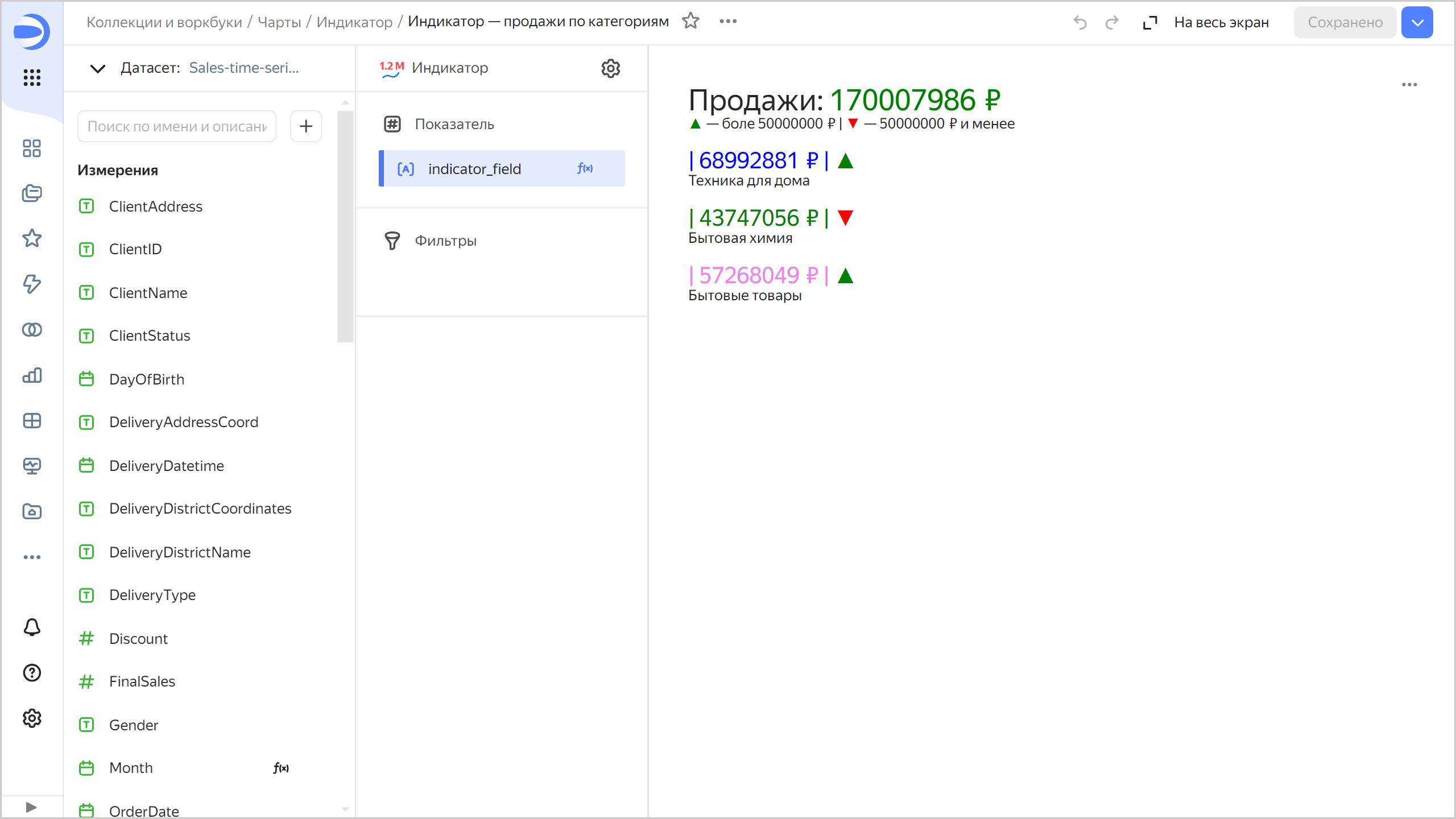Open the Favorites star in sidebar
Screen dimensions: 1456x819
click(32, 238)
